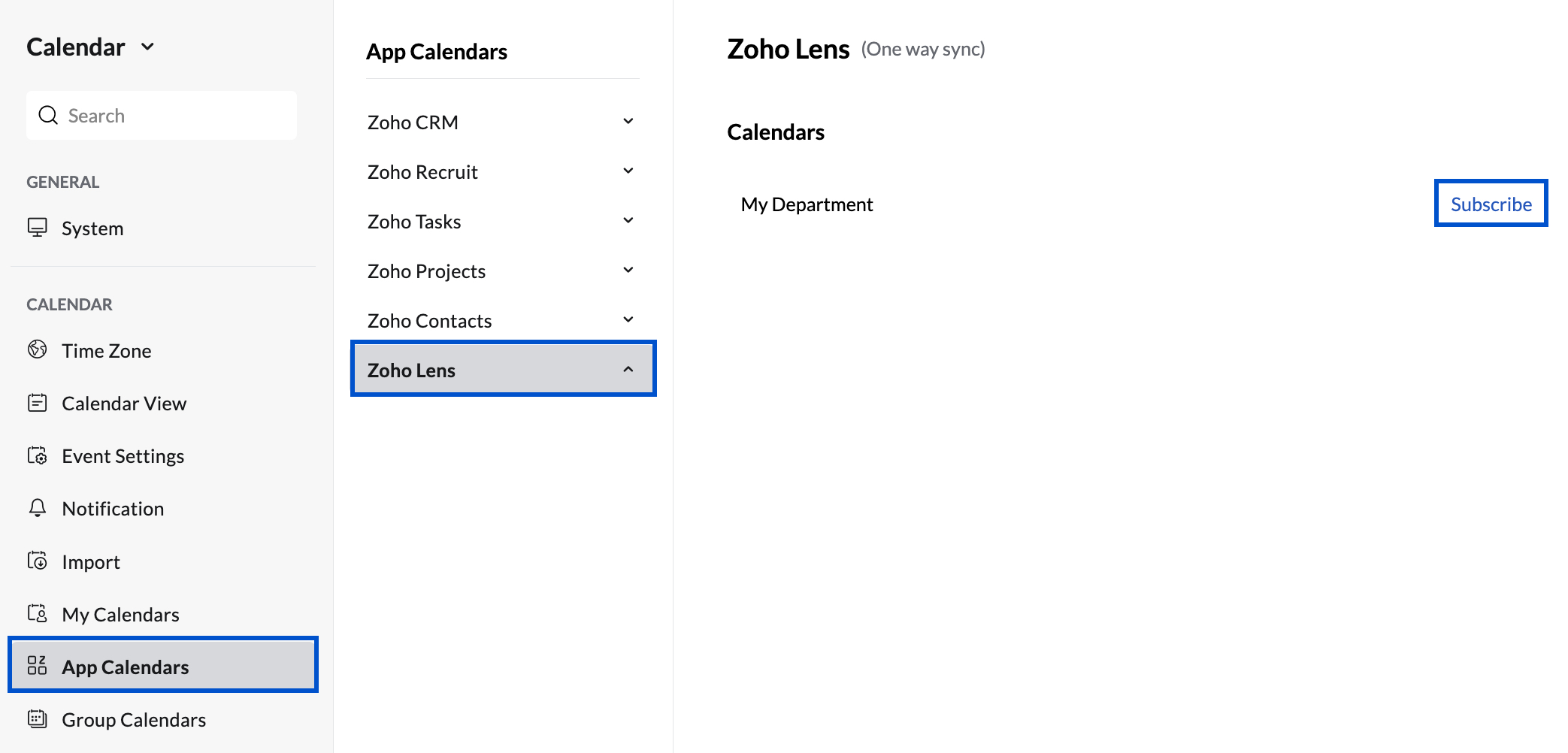Click the Notification bell icon
Viewport: 1568px width, 753px height.
pos(37,509)
